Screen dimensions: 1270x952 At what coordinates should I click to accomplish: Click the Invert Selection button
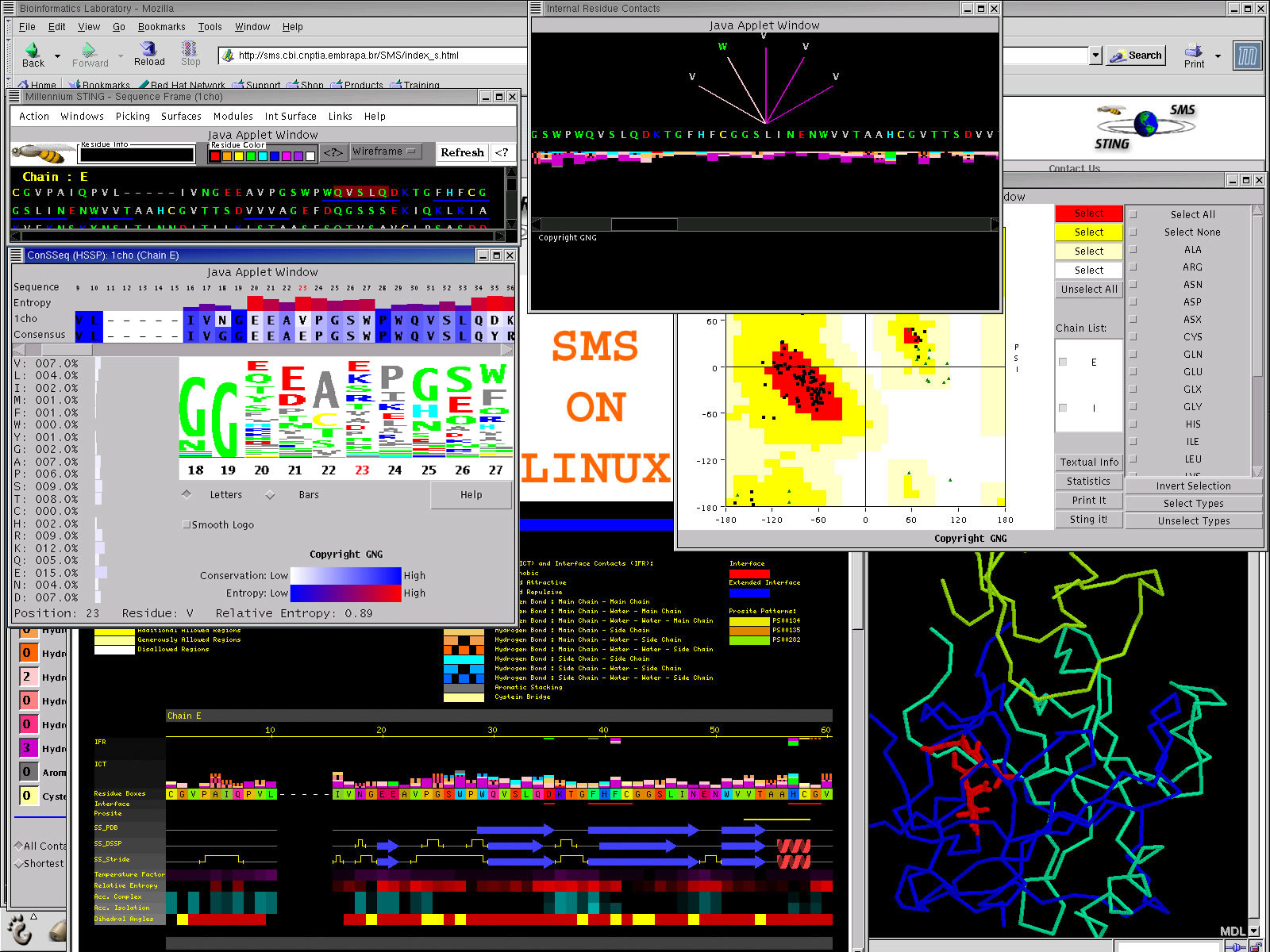click(1193, 486)
